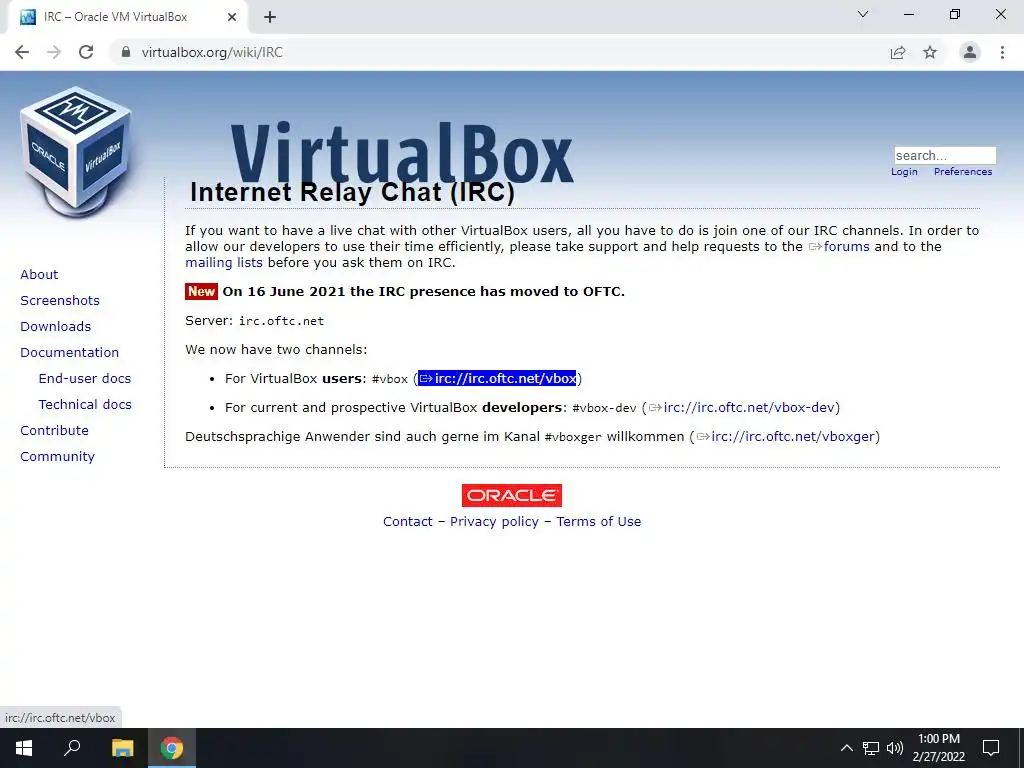Open the Preferences link
This screenshot has width=1024, height=768.
(x=963, y=171)
